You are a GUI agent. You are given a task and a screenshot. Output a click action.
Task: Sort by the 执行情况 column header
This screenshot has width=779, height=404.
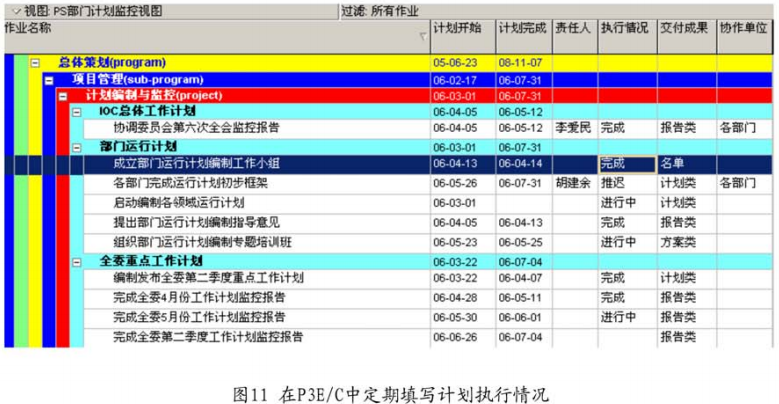pos(626,28)
